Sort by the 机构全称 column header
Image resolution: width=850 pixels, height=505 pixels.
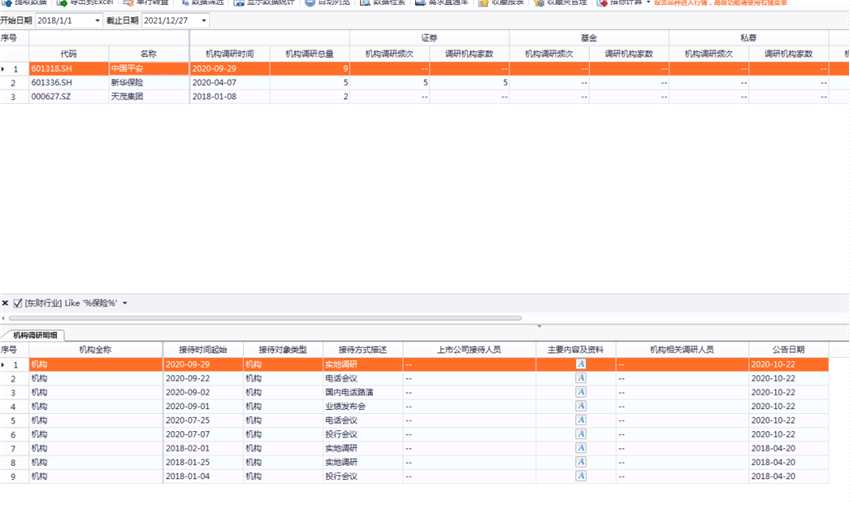point(95,349)
